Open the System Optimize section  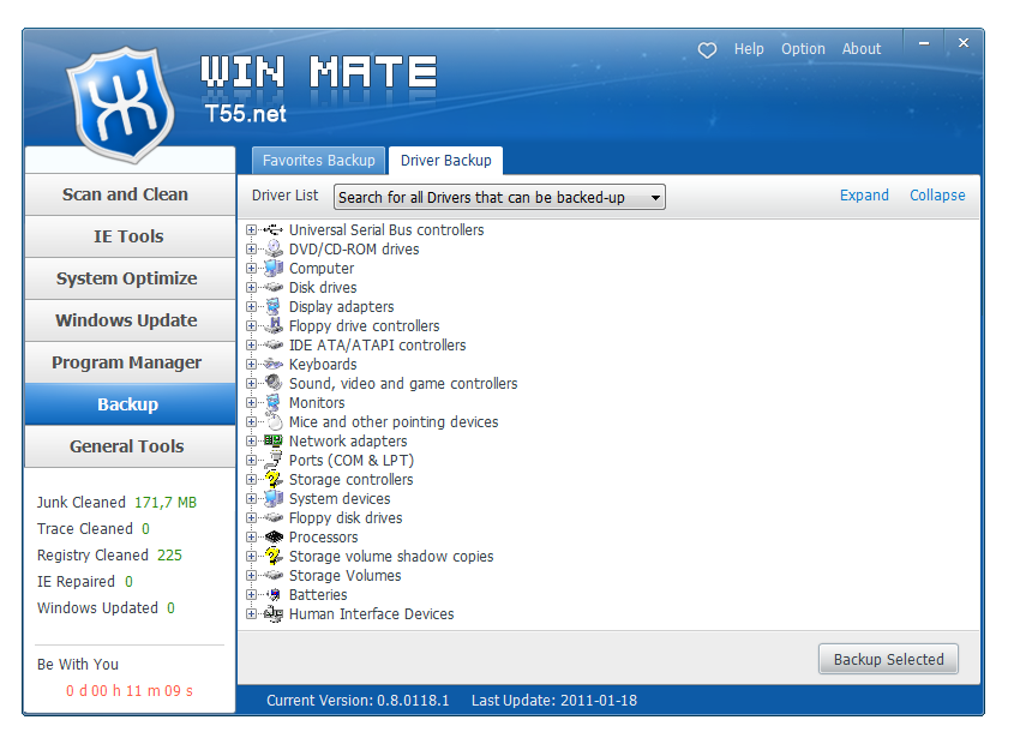(129, 278)
